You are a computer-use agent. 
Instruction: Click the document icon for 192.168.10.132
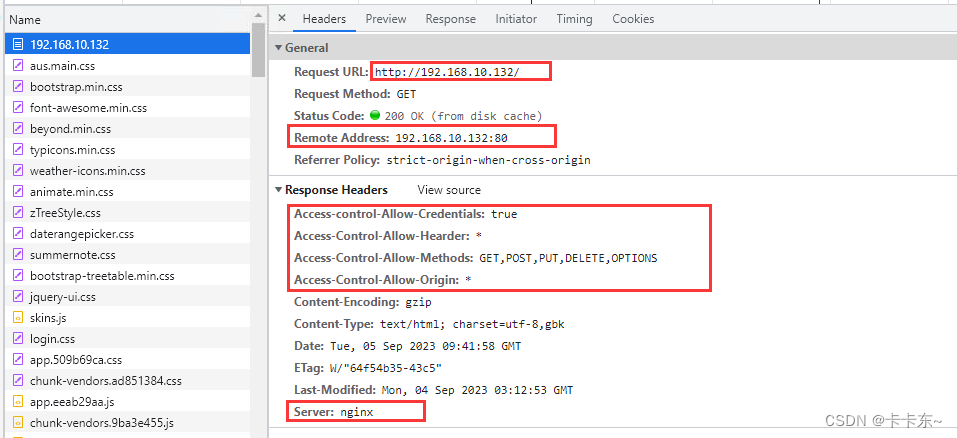pyautogui.click(x=18, y=44)
